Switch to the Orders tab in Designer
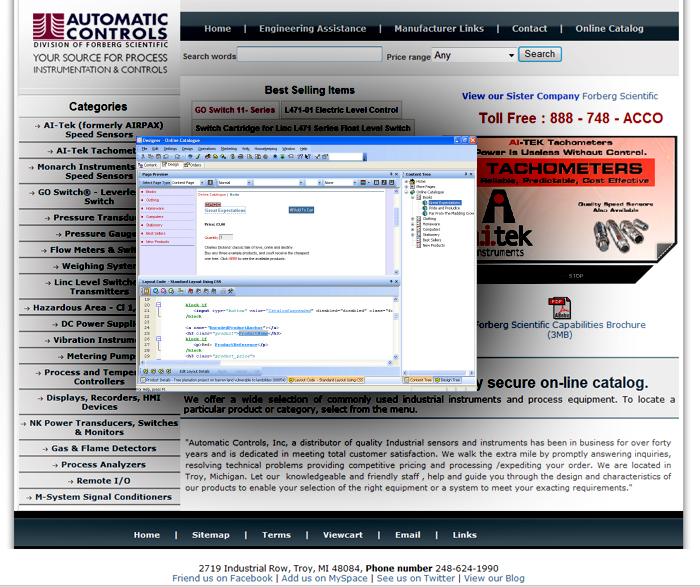Image resolution: width=700 pixels, height=587 pixels. click(194, 165)
